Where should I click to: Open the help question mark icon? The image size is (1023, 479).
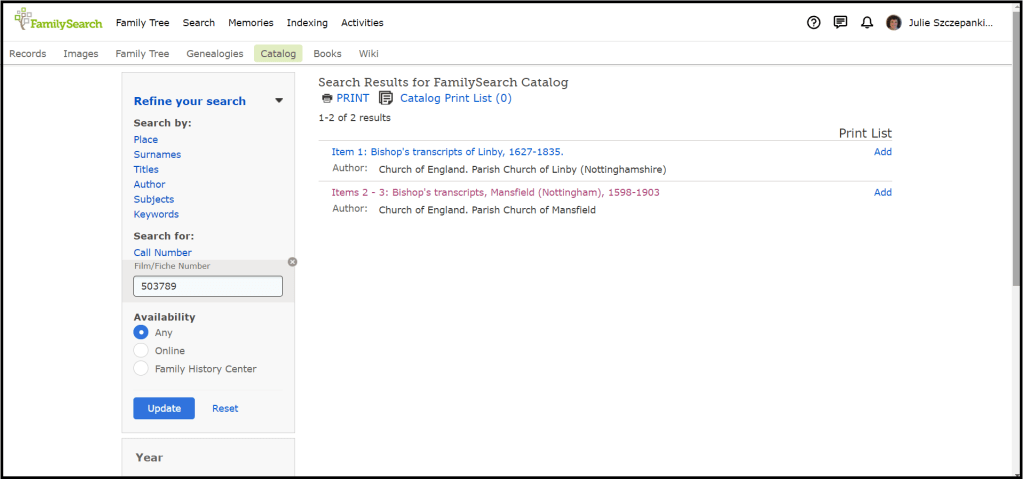(814, 23)
